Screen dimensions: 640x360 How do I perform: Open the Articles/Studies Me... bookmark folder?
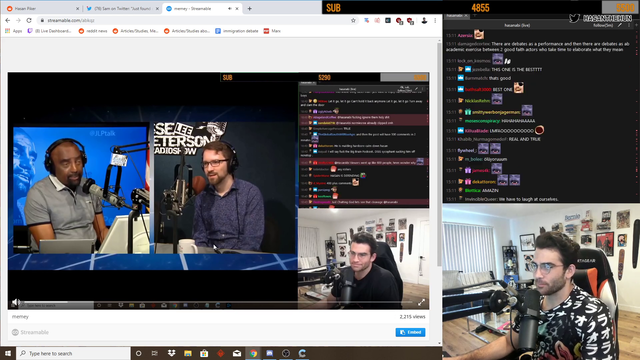[135, 31]
